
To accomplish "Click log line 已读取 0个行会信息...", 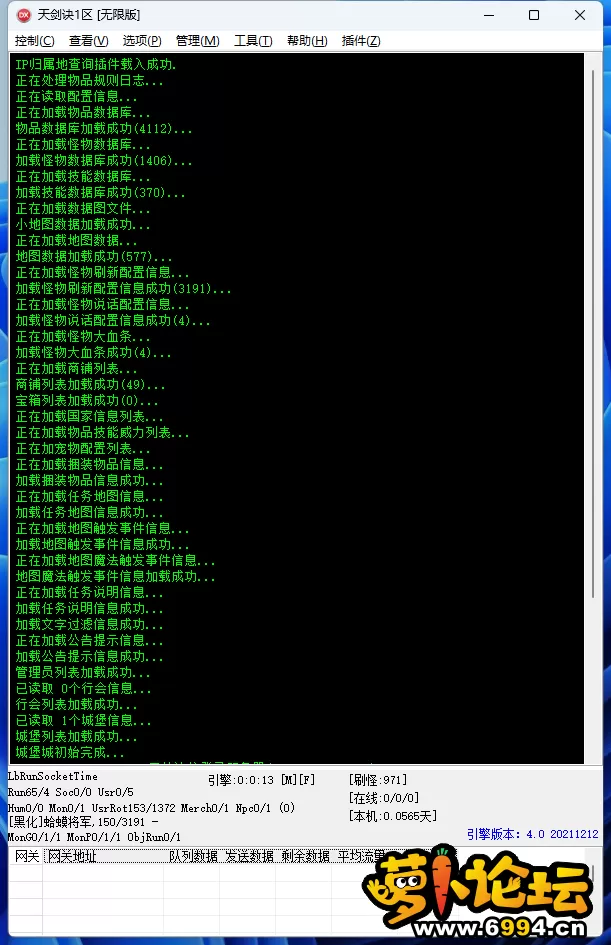I will tap(83, 688).
